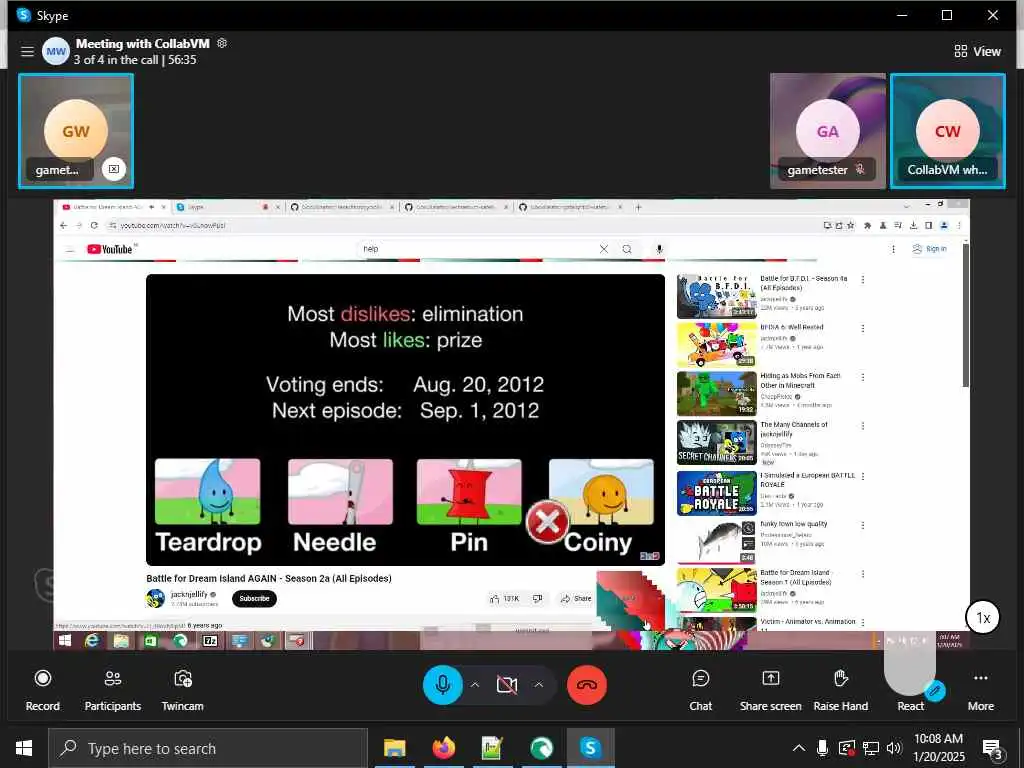The image size is (1024, 768).
Task: Expand camera options chevron
Action: 539,684
